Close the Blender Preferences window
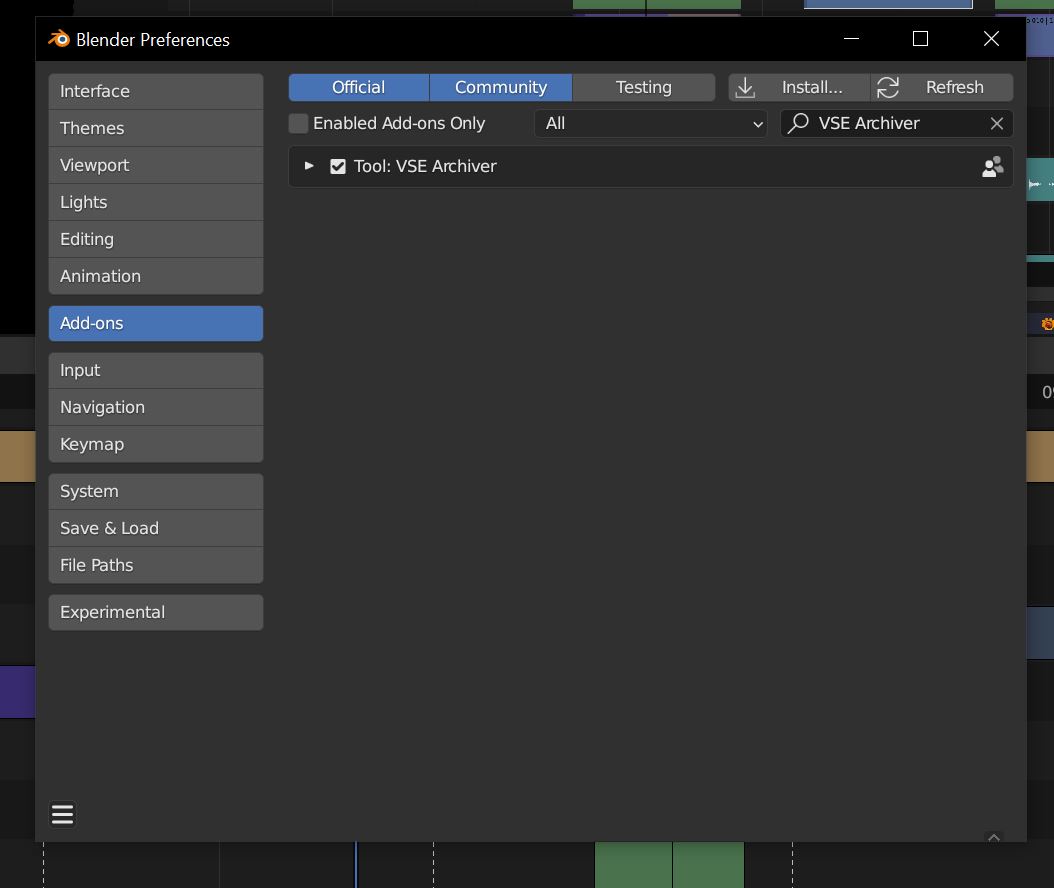The height and width of the screenshot is (888, 1054). coord(991,39)
